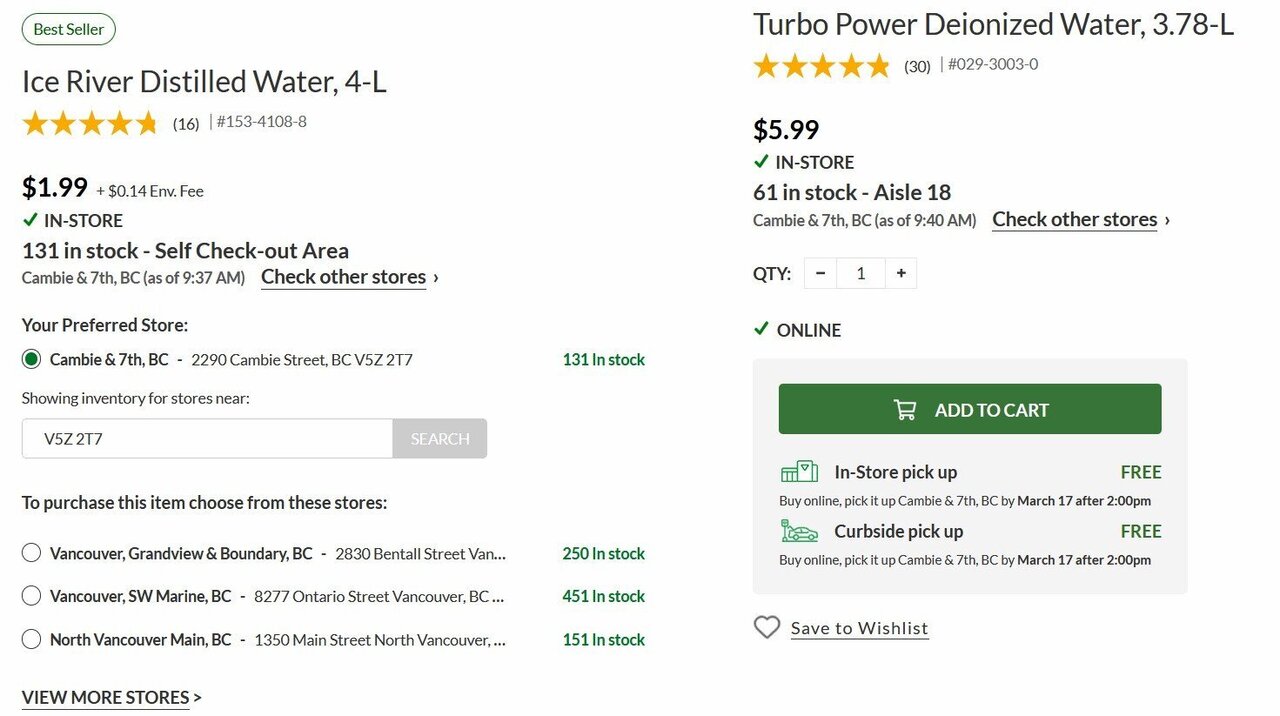Click the In-Store pick up store icon
1280x716 pixels.
click(x=799, y=472)
